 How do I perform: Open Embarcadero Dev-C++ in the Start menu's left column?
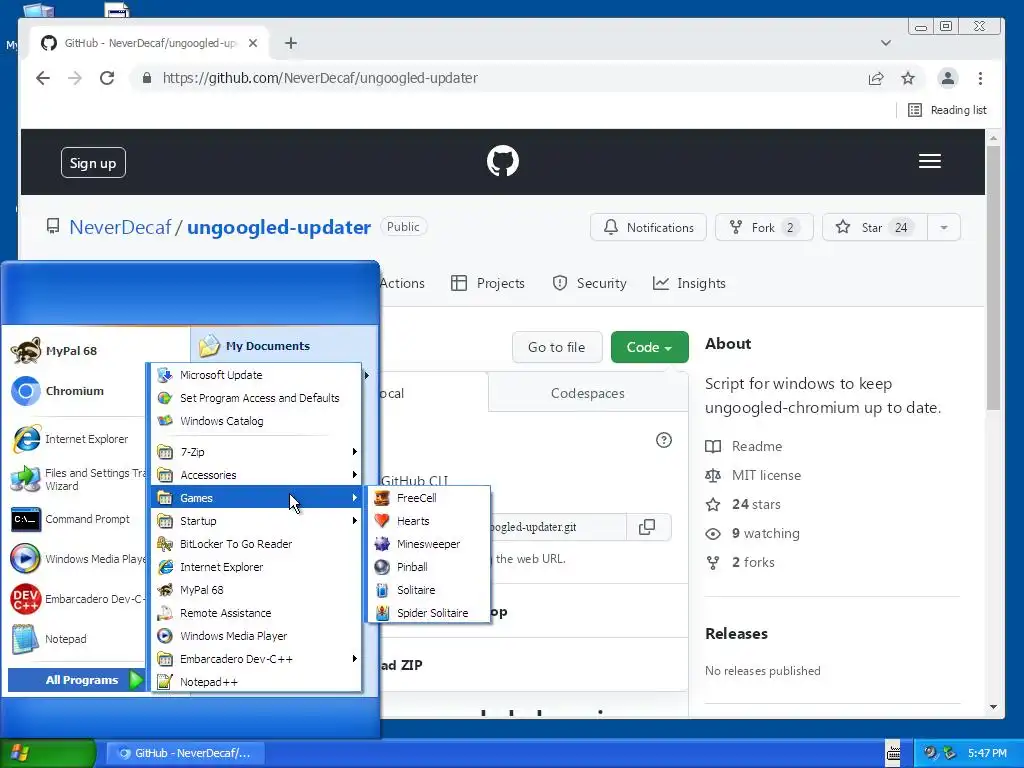[x=75, y=599]
